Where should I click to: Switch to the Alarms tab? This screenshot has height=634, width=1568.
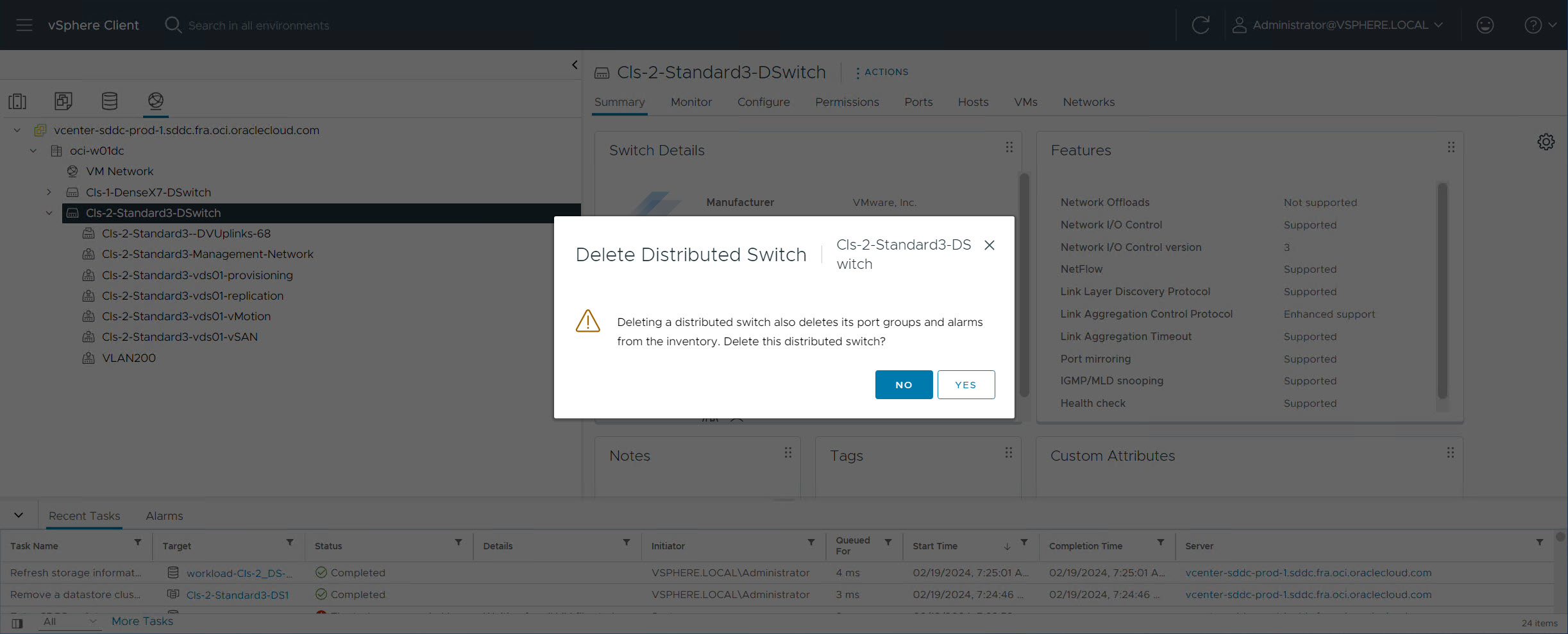coord(164,515)
